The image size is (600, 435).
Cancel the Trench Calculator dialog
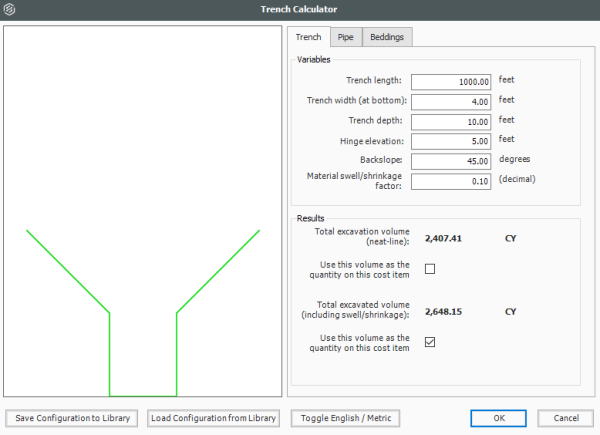tap(565, 418)
